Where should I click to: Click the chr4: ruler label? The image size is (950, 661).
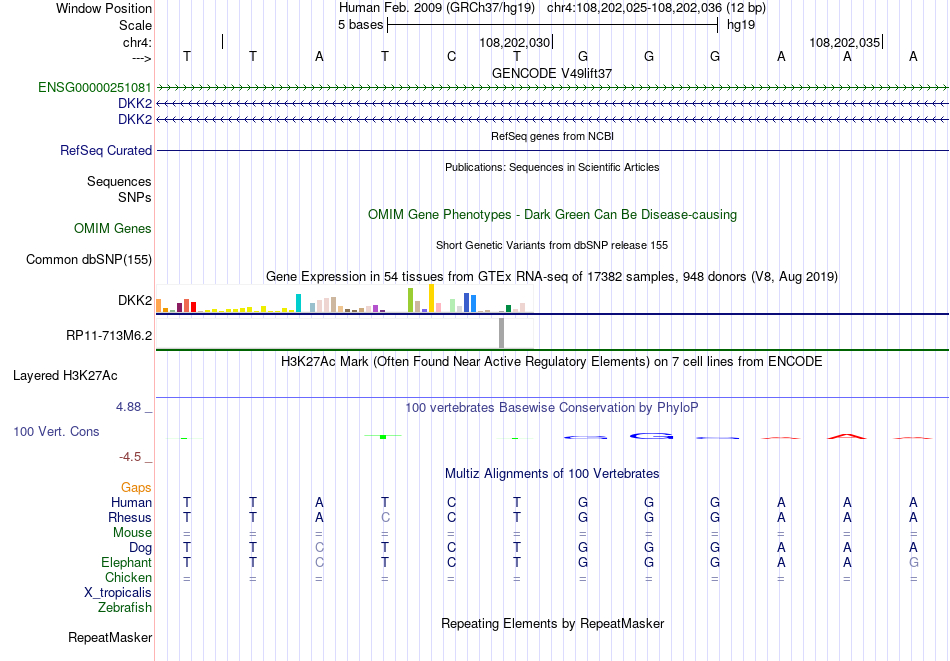coord(137,42)
